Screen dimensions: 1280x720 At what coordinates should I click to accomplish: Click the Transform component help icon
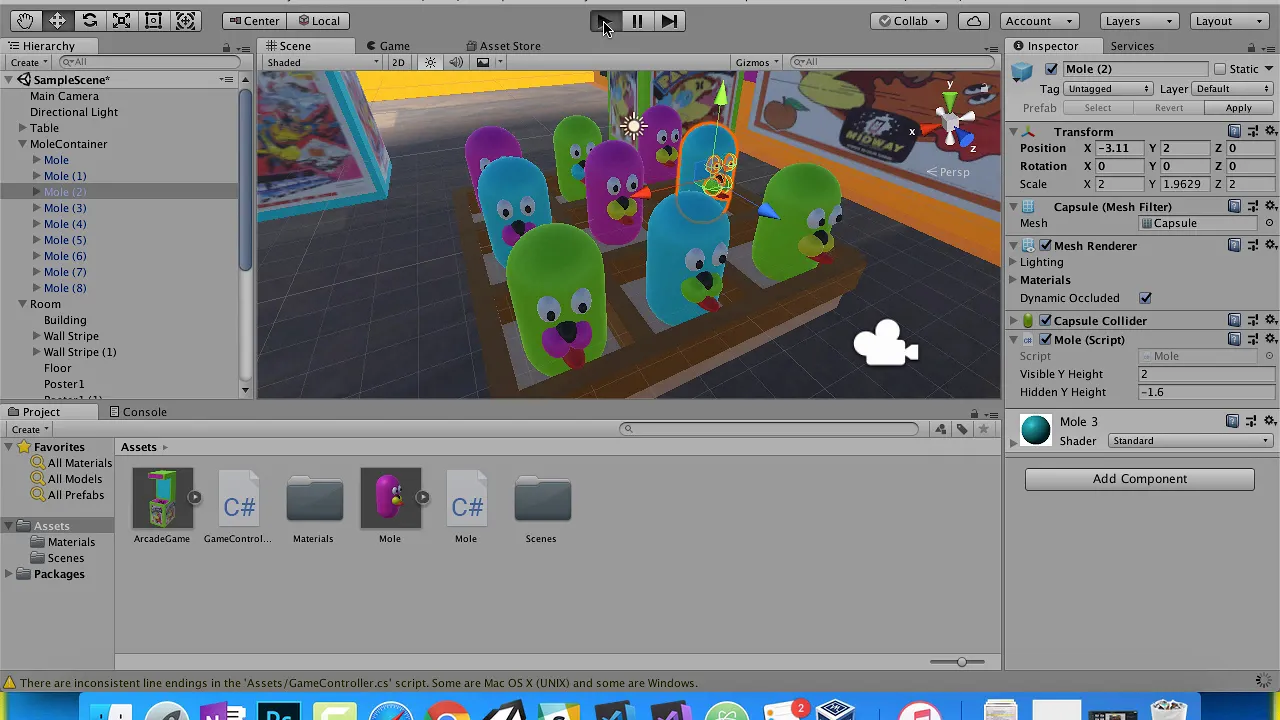tap(1234, 131)
